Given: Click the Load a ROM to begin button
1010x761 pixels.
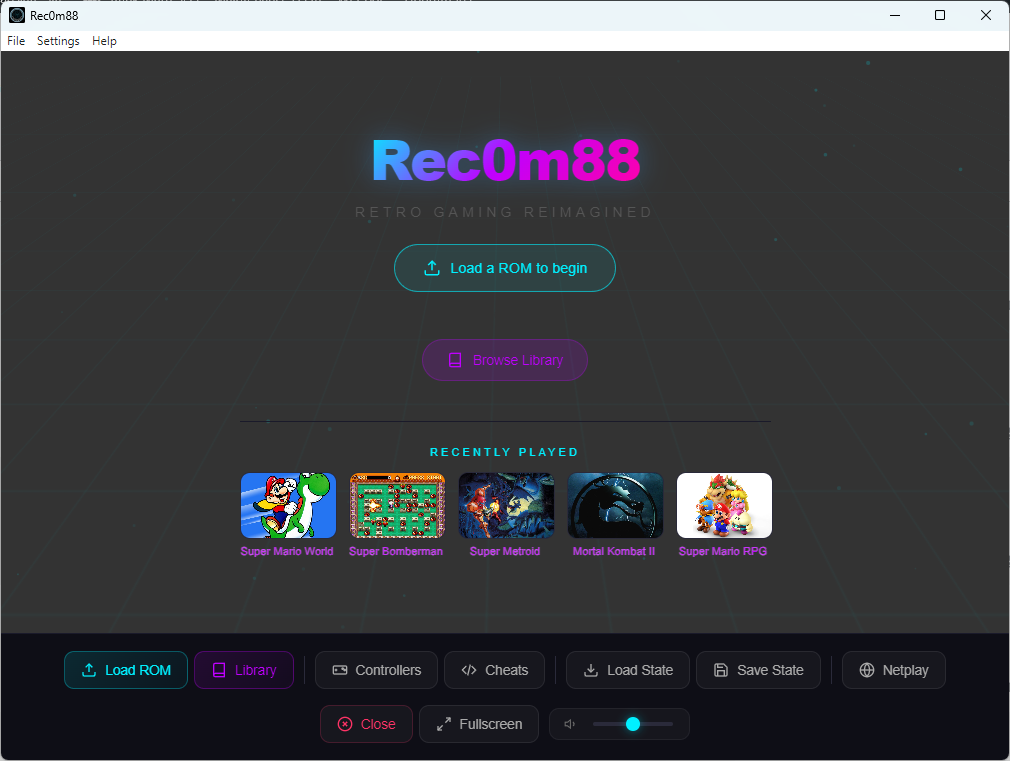Looking at the screenshot, I should (504, 268).
